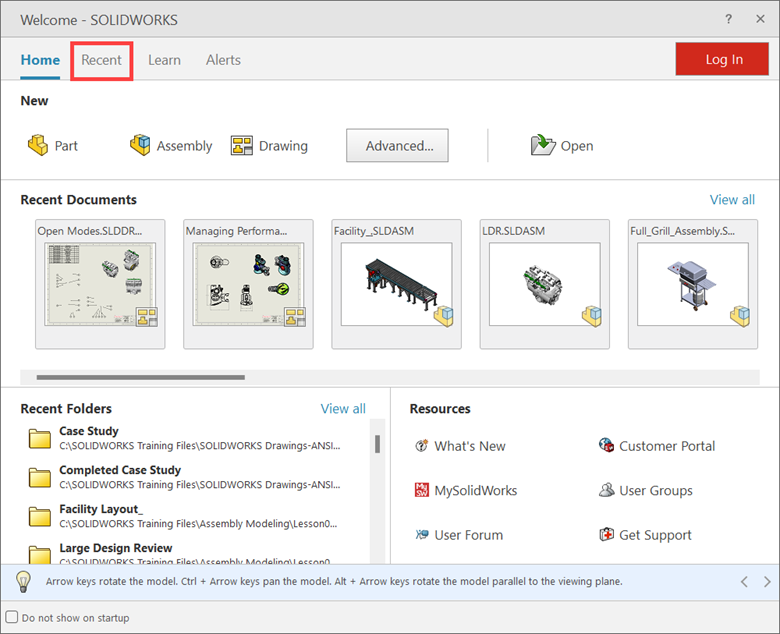The width and height of the screenshot is (780, 634).
Task: Click the Part label text
Action: [66, 146]
